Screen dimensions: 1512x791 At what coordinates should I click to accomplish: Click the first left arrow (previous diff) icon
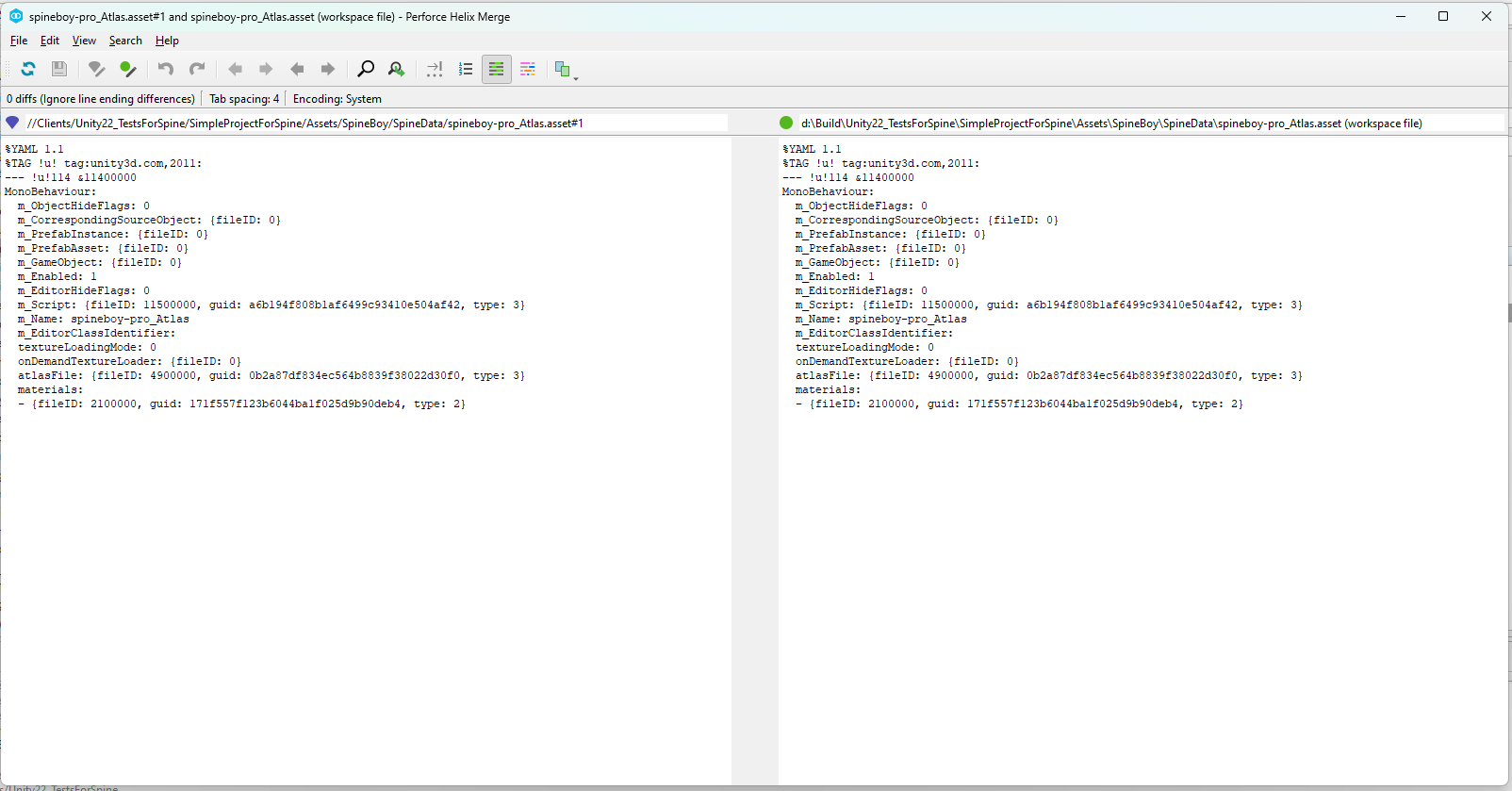tap(236, 69)
